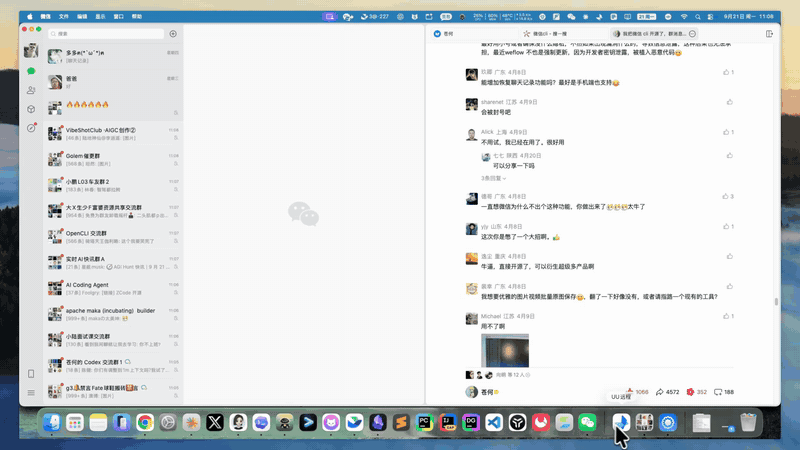Toggle the sidebar panel icon at top right
Screen dimensions: 800x450
pyautogui.click(x=769, y=34)
